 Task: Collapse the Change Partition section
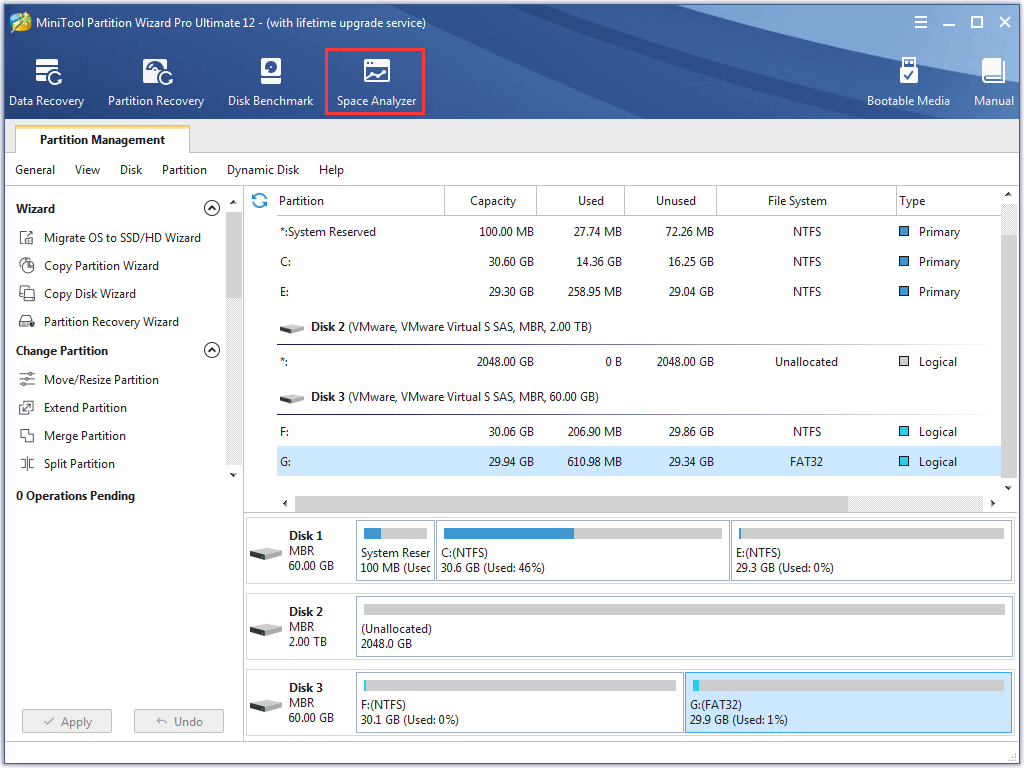(212, 350)
